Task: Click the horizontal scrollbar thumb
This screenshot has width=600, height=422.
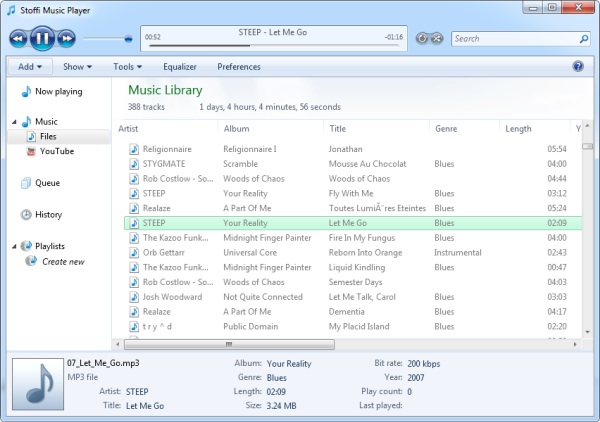Action: coord(229,344)
